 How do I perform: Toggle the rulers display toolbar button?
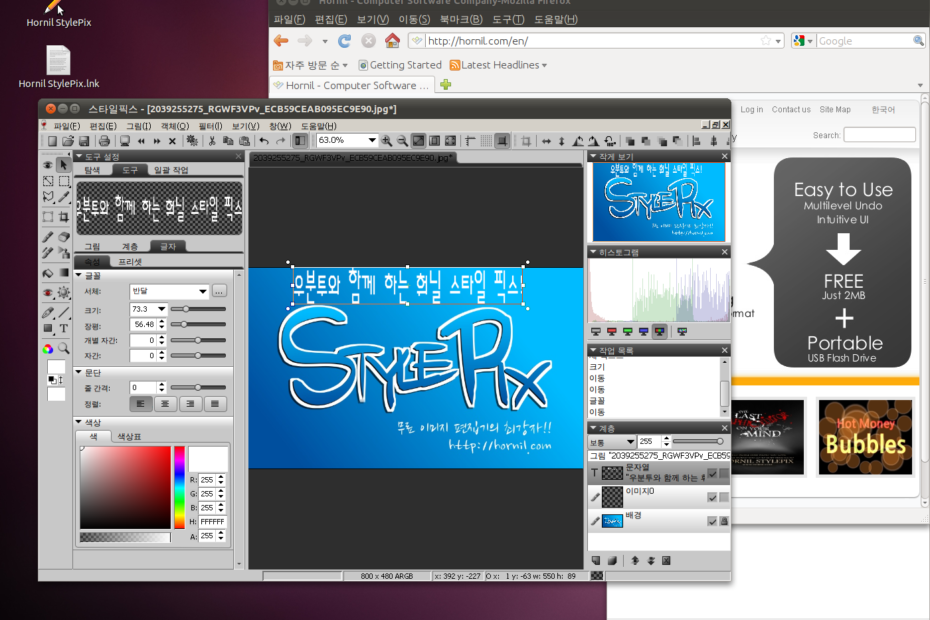tap(470, 141)
